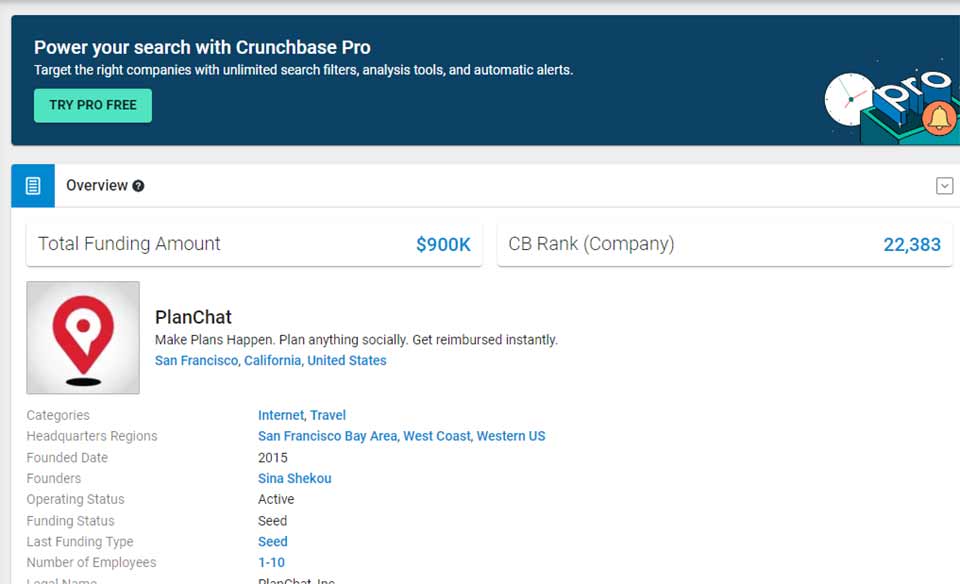Select the Total Funding Amount label

coord(129,244)
